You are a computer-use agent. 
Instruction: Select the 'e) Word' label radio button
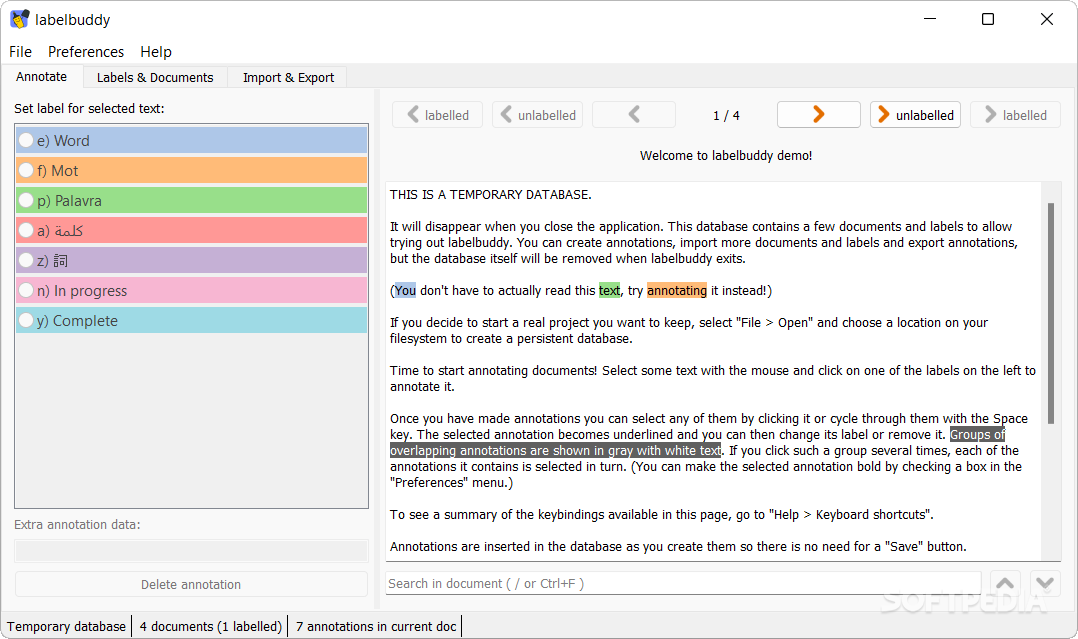click(x=26, y=140)
